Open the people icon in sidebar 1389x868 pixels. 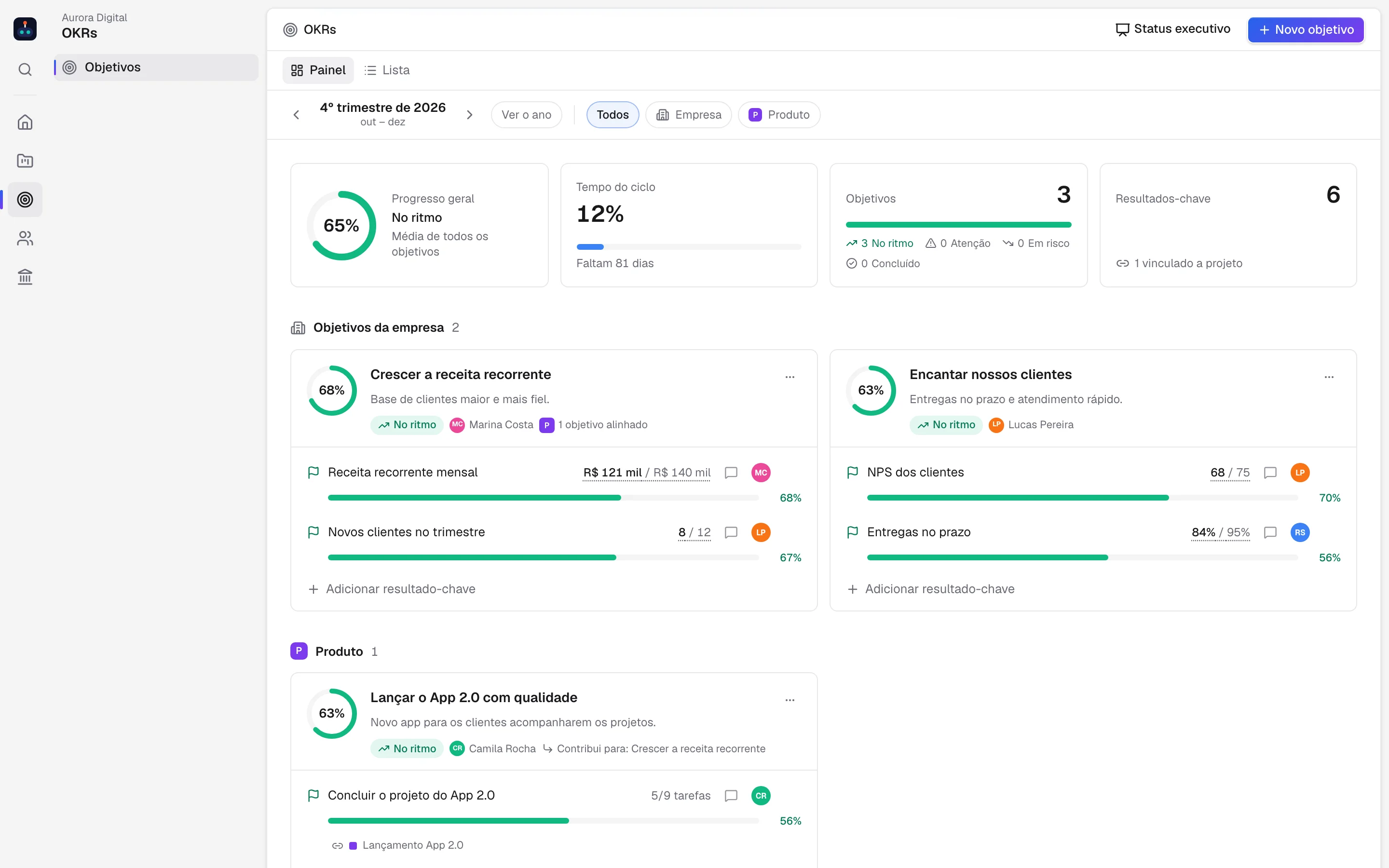coord(25,238)
